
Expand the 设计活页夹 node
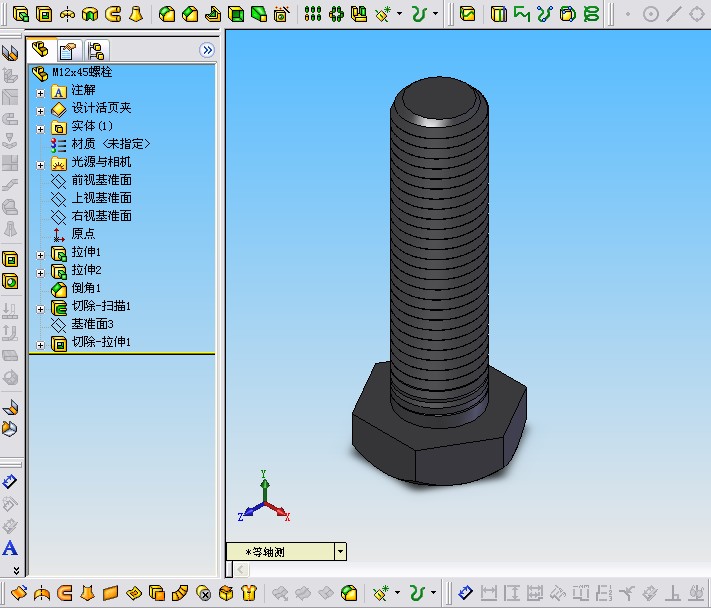pyautogui.click(x=40, y=111)
